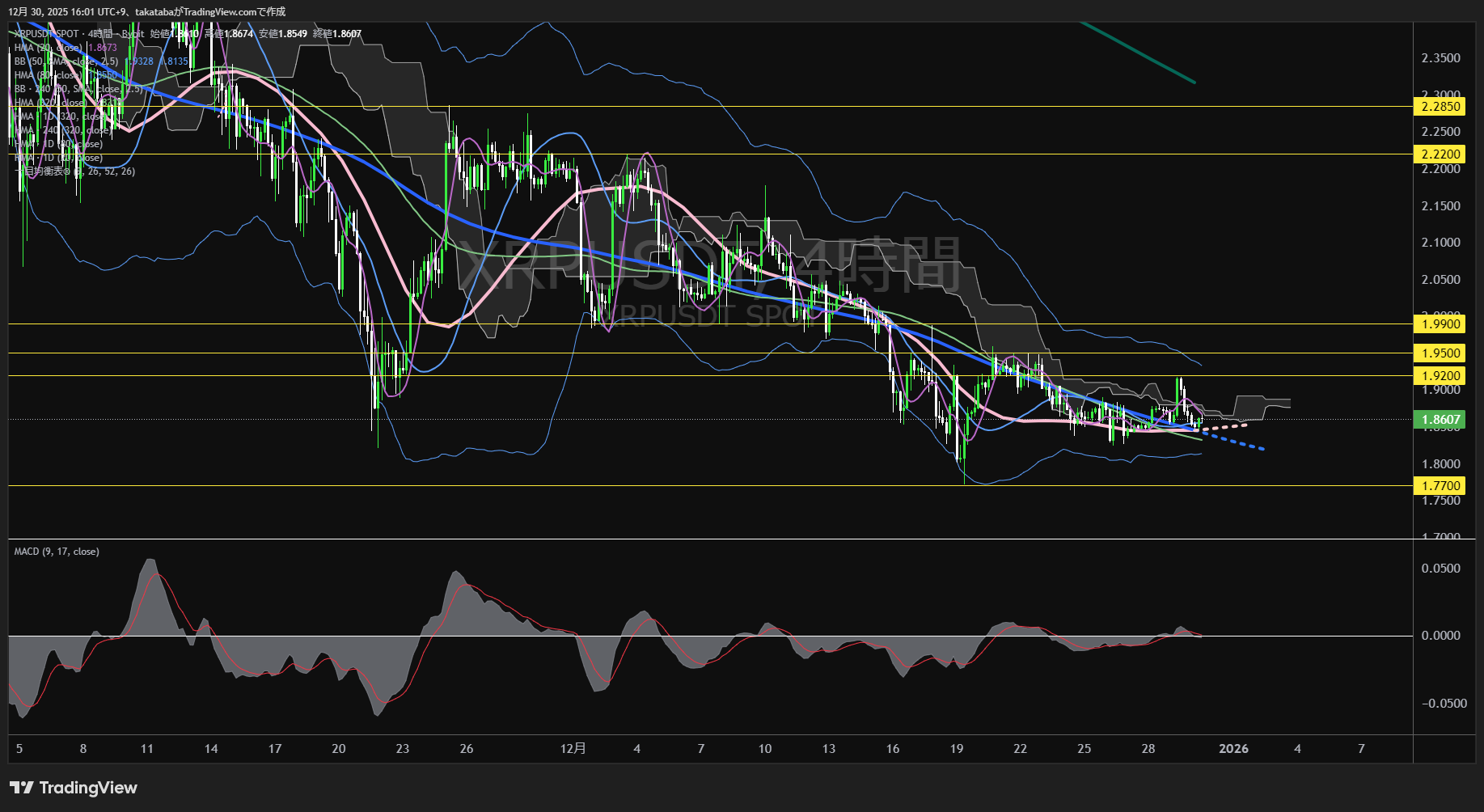
Task: Click the MACD (9, 17, close) legend label
Action: [57, 551]
